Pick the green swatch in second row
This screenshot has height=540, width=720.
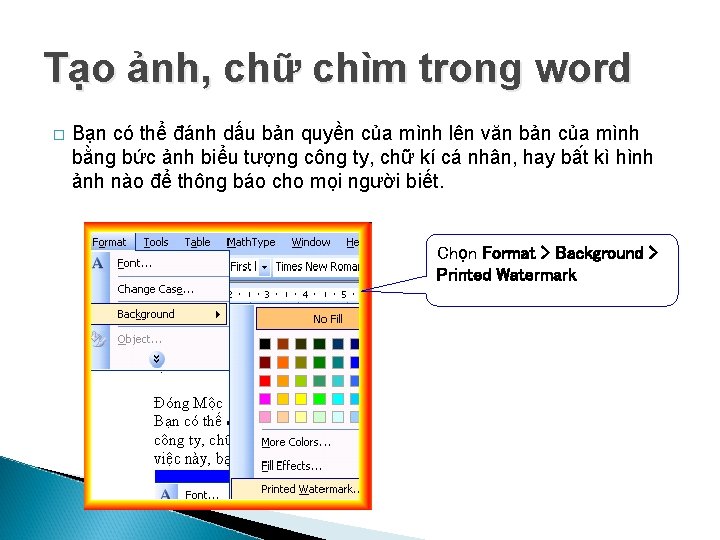[319, 362]
